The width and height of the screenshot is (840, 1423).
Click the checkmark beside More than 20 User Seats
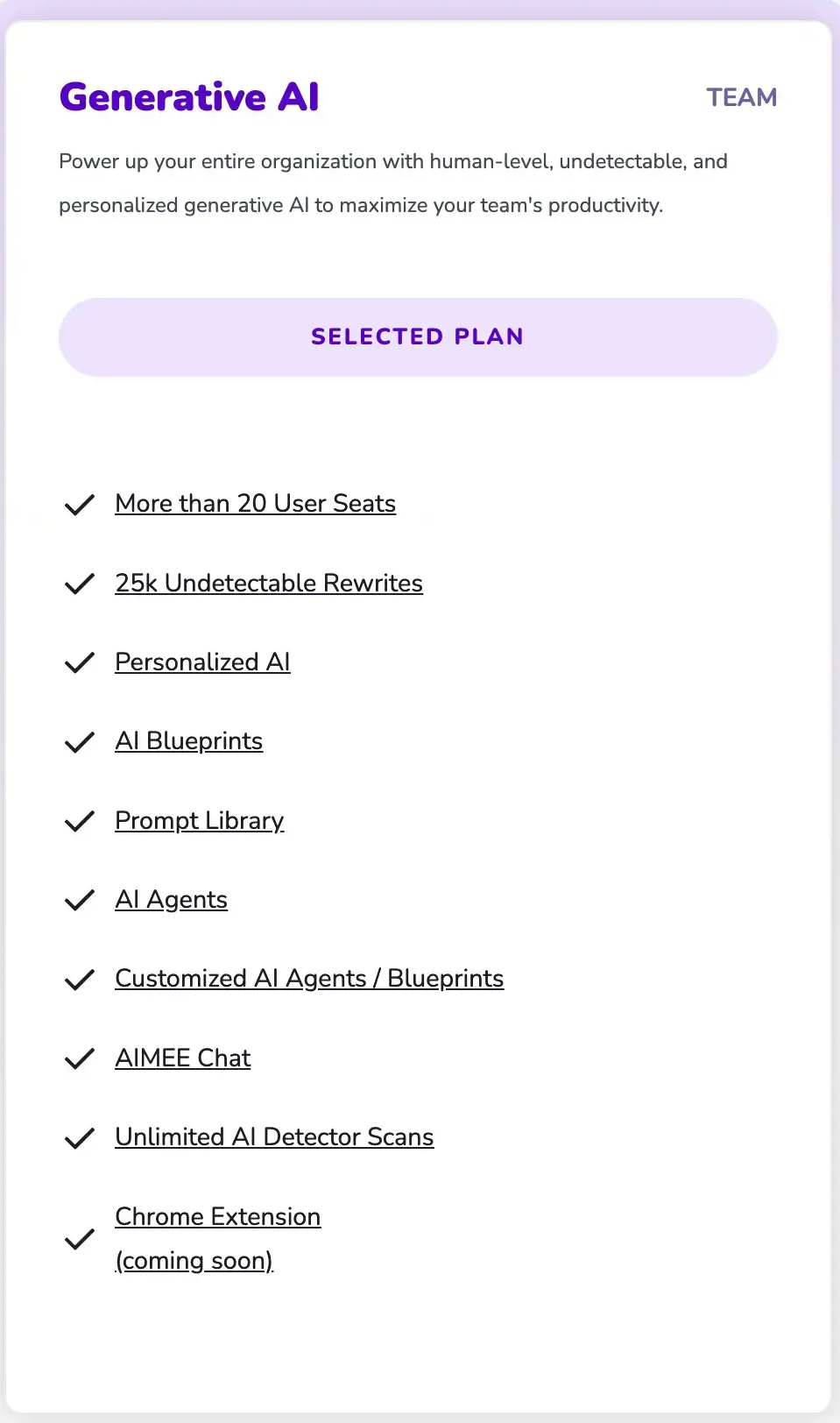tap(80, 505)
